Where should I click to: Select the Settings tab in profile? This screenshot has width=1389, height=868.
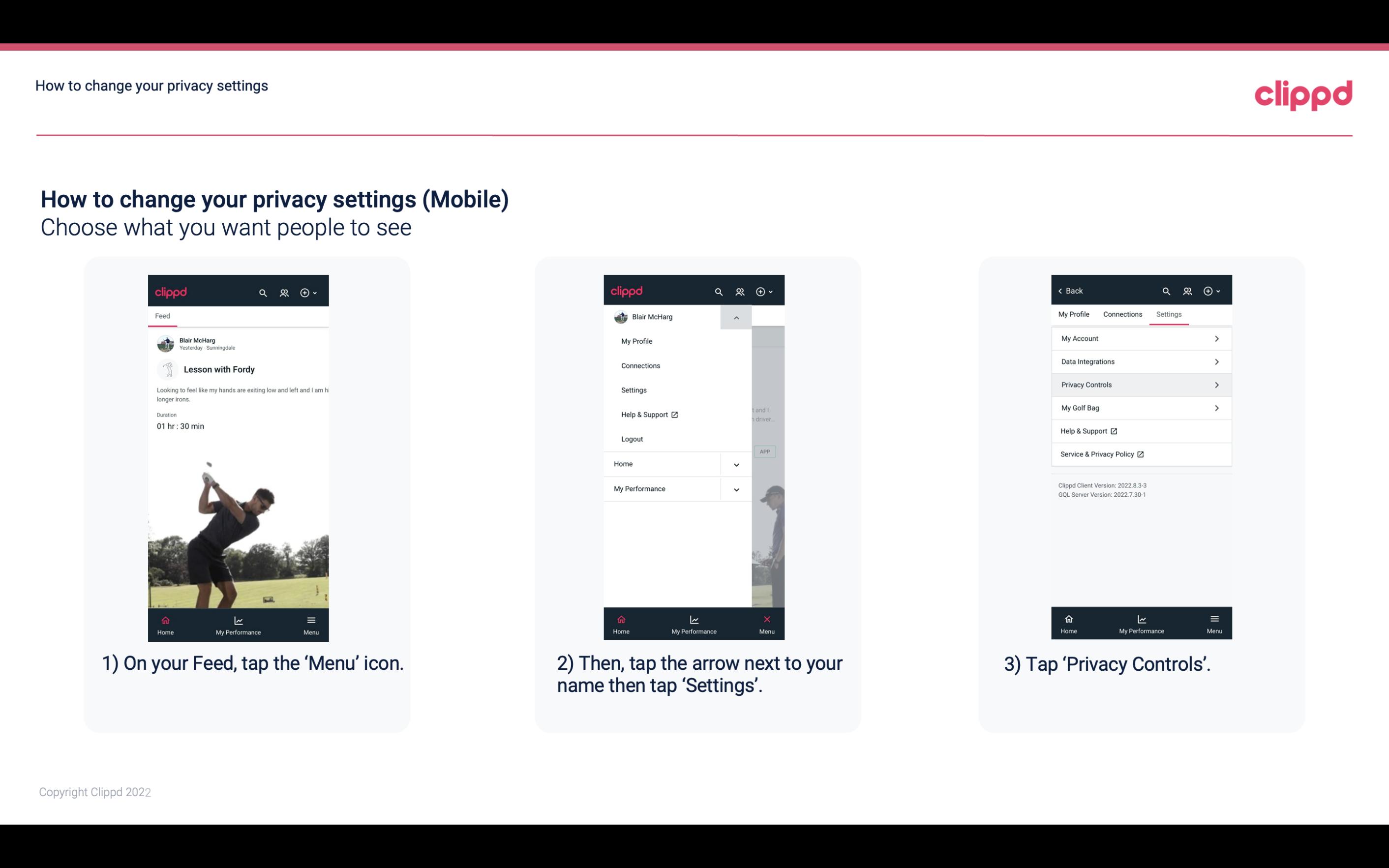(x=1168, y=314)
